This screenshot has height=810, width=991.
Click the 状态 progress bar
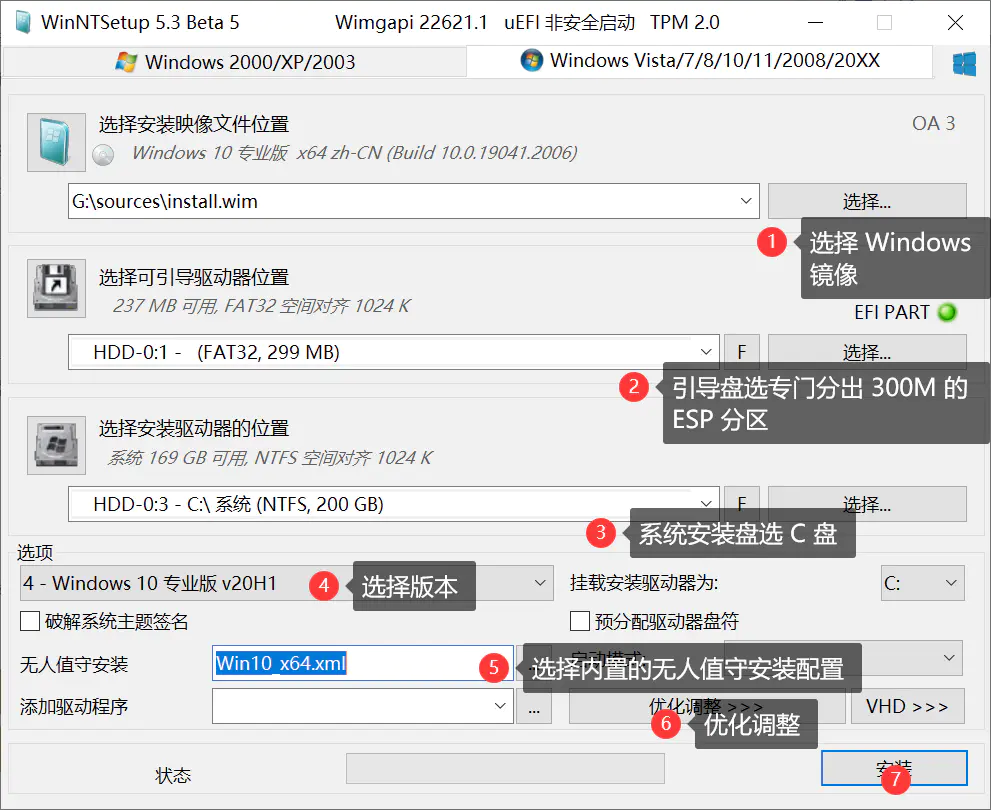(x=505, y=768)
